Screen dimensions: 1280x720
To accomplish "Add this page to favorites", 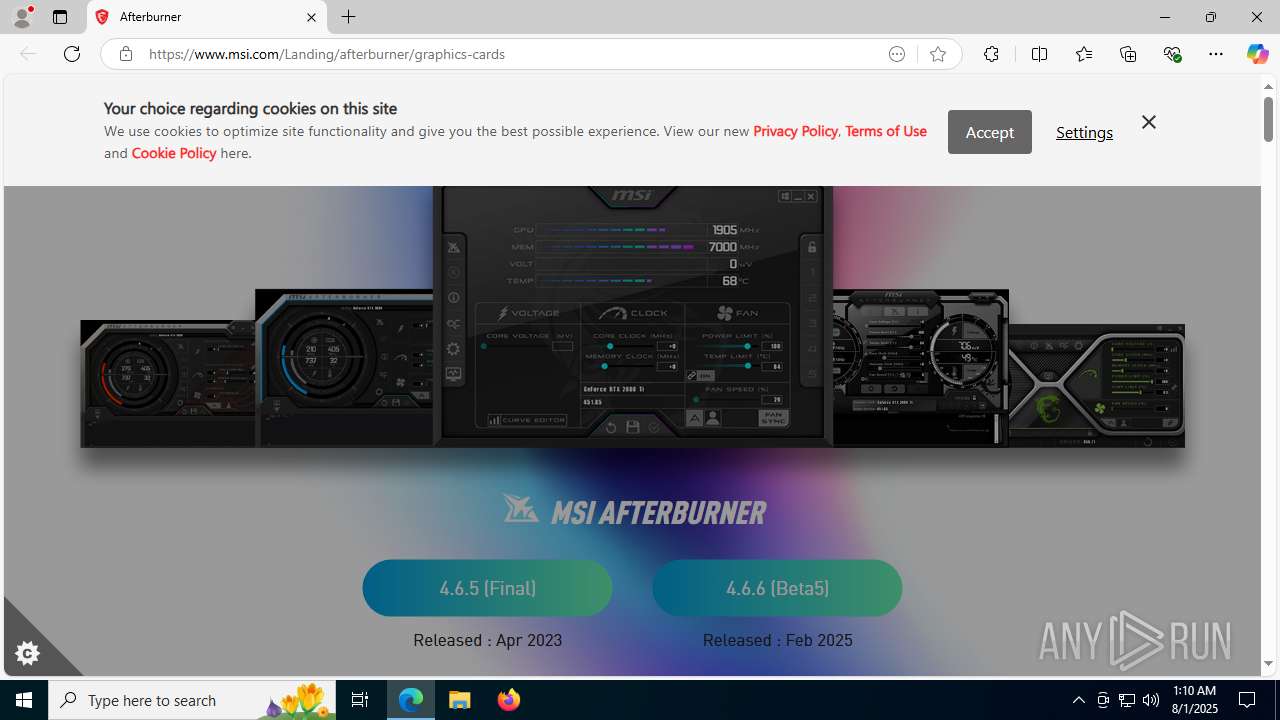I will pyautogui.click(x=938, y=54).
